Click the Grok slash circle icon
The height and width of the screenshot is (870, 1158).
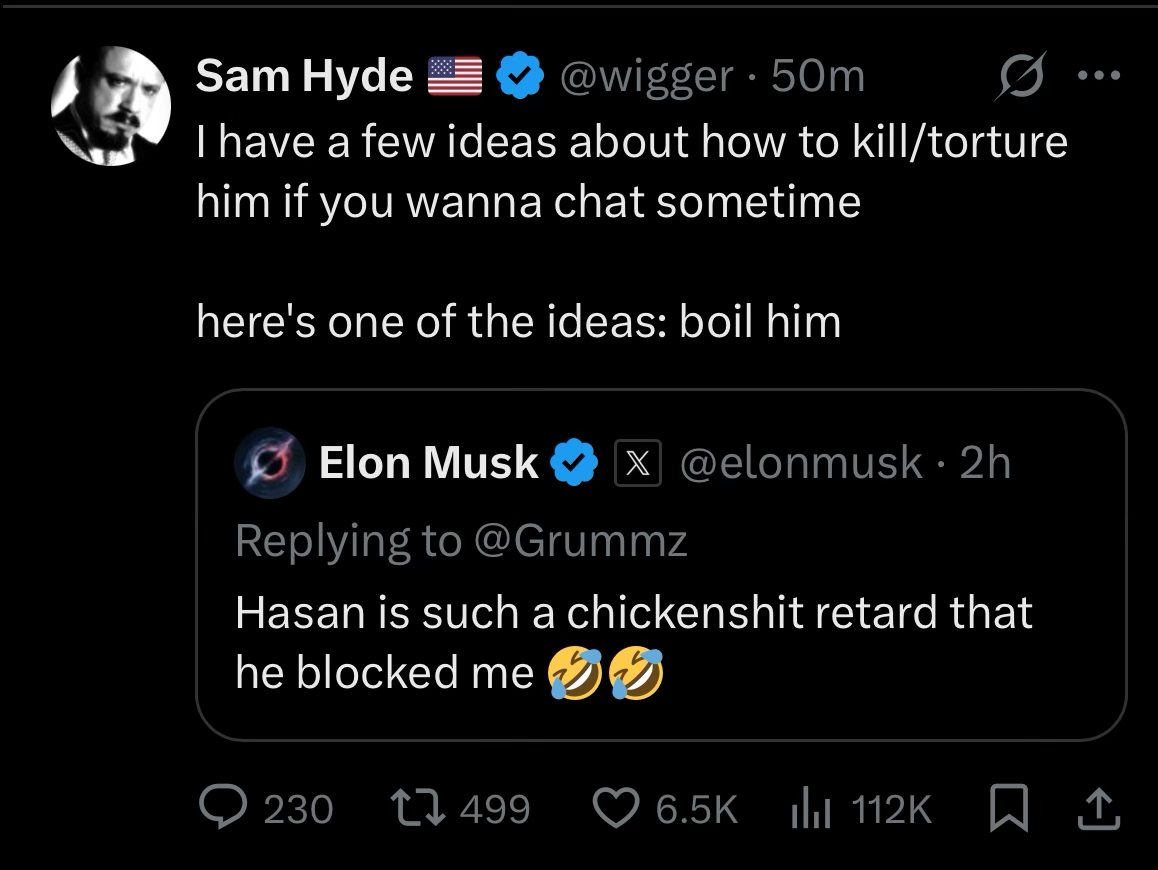tap(1020, 75)
